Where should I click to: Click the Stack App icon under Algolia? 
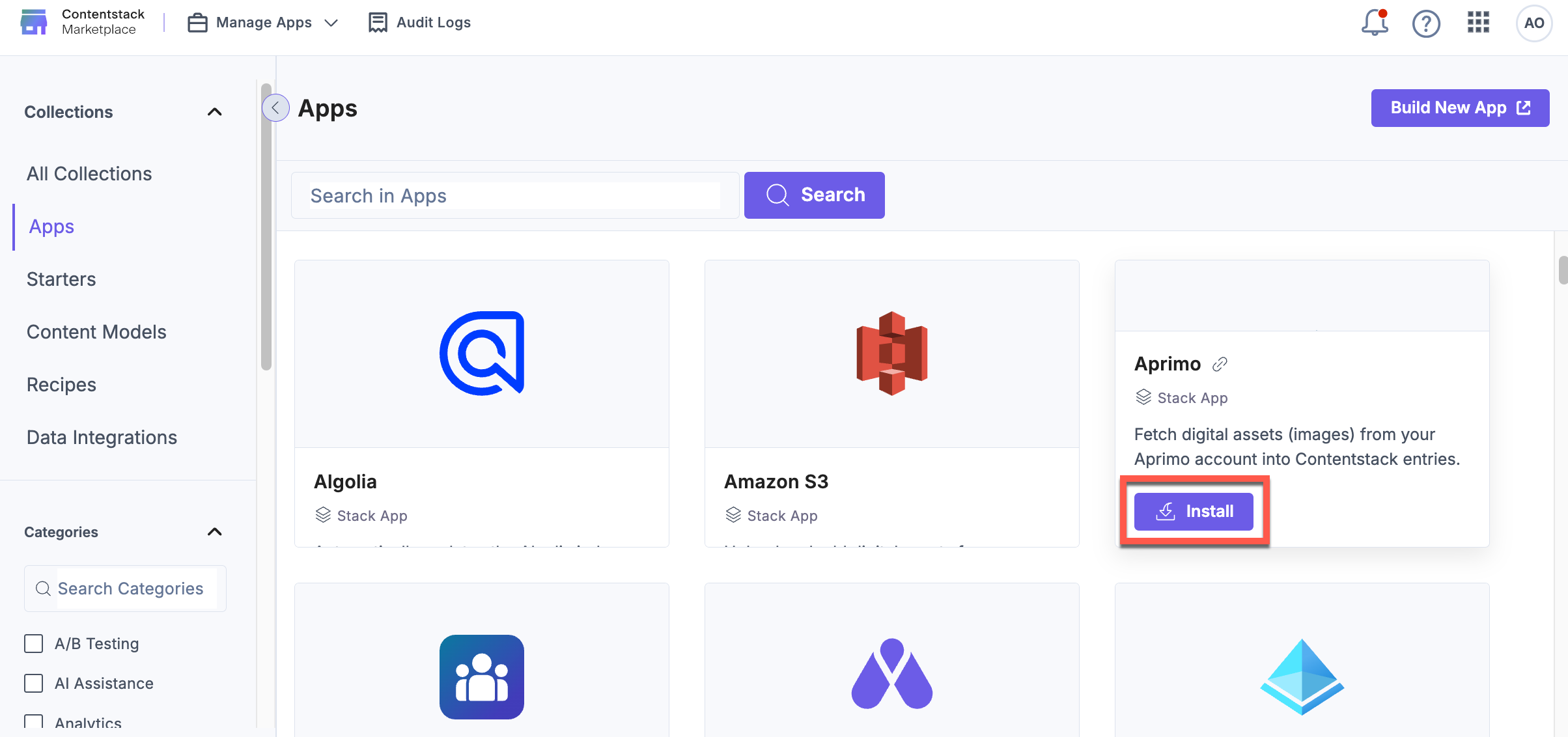[x=324, y=515]
